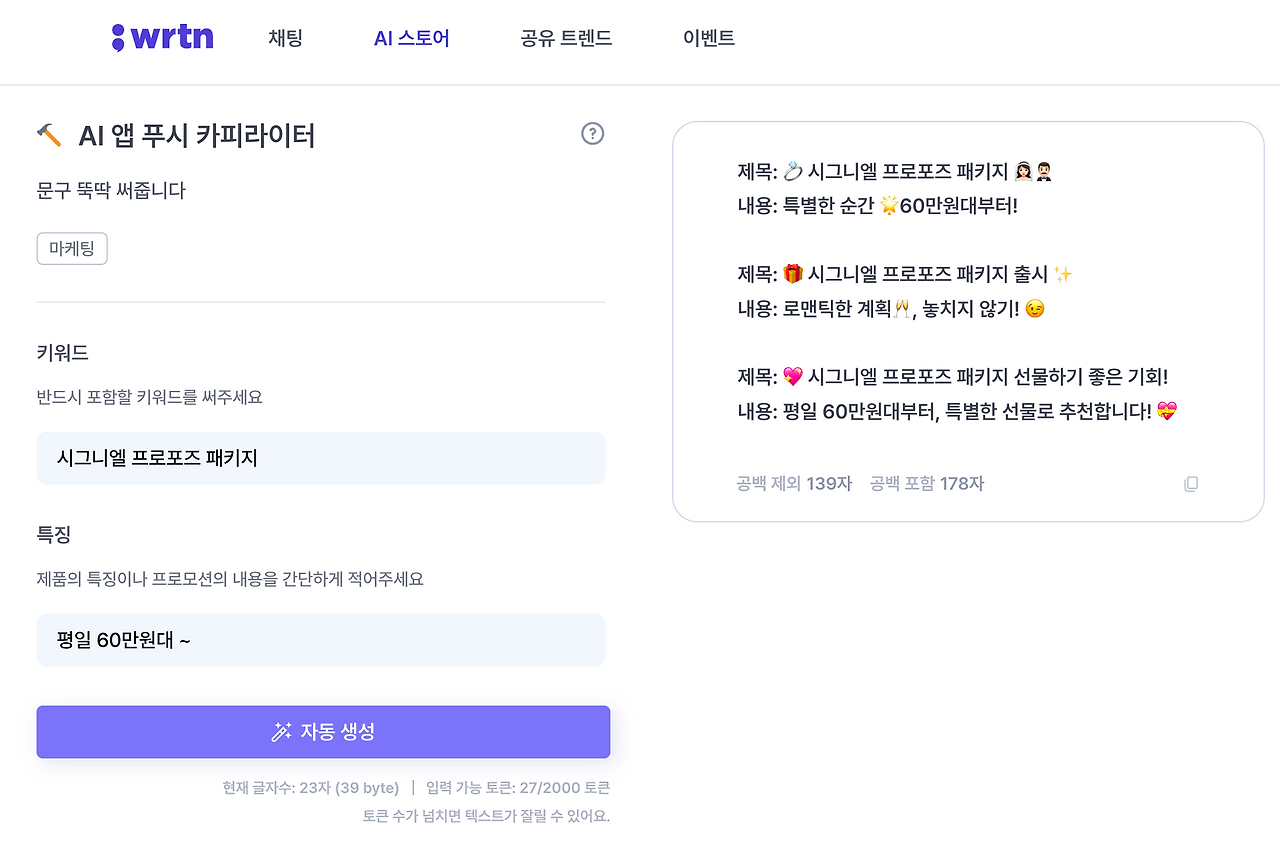Click the 특징 input containing 평일 60만원대
The image size is (1280, 856).
(x=320, y=639)
